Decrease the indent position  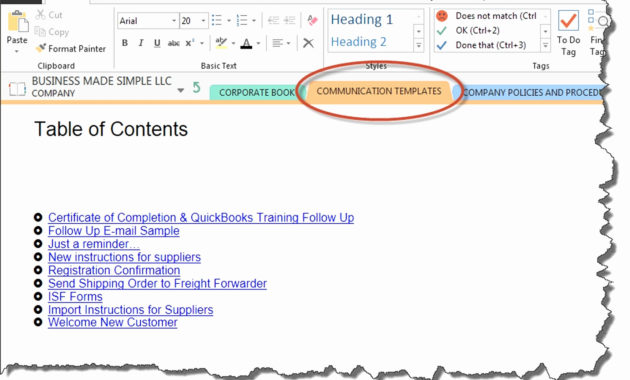pos(274,20)
